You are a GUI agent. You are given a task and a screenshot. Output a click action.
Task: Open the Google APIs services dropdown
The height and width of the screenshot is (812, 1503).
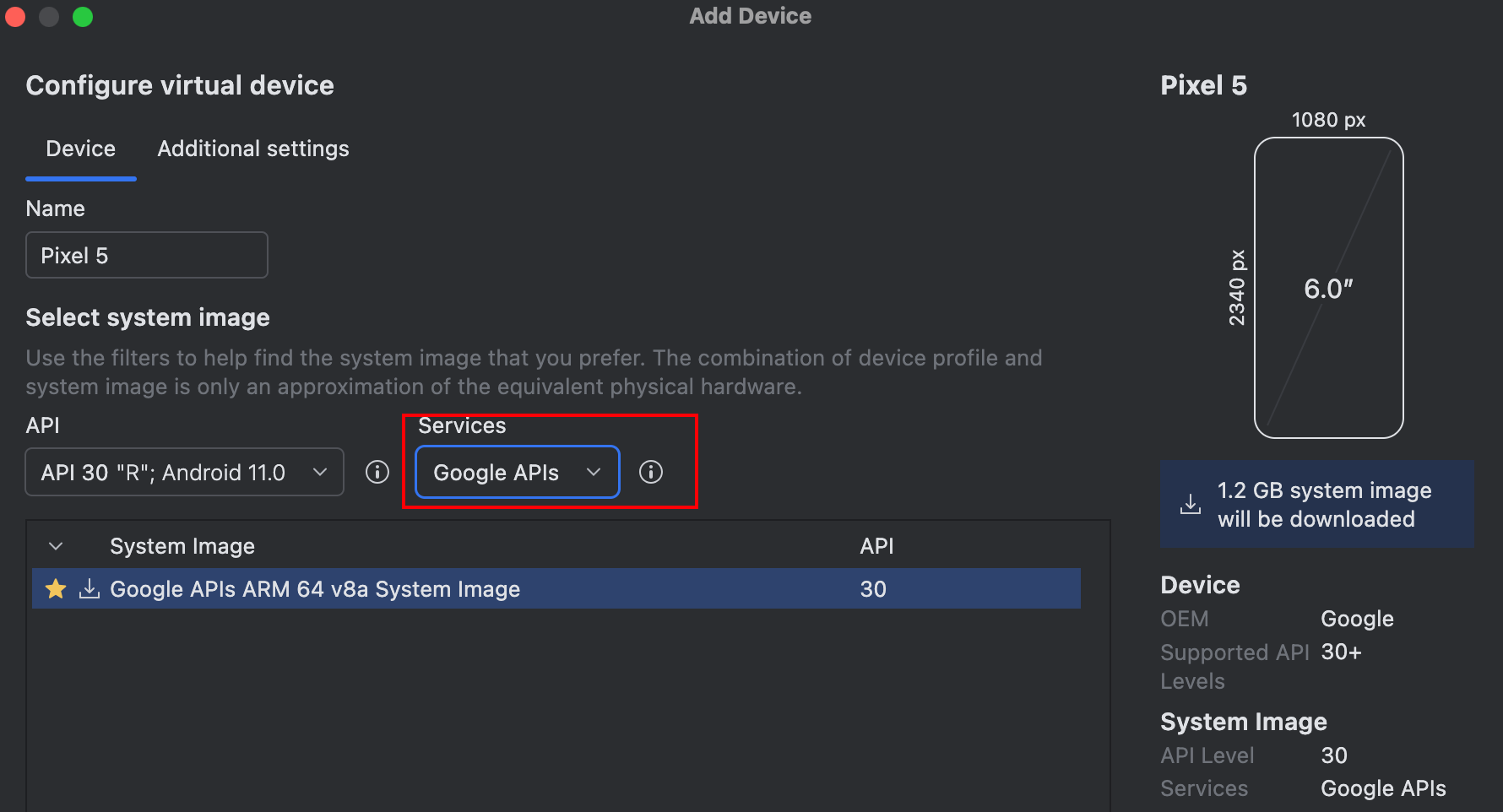[518, 472]
